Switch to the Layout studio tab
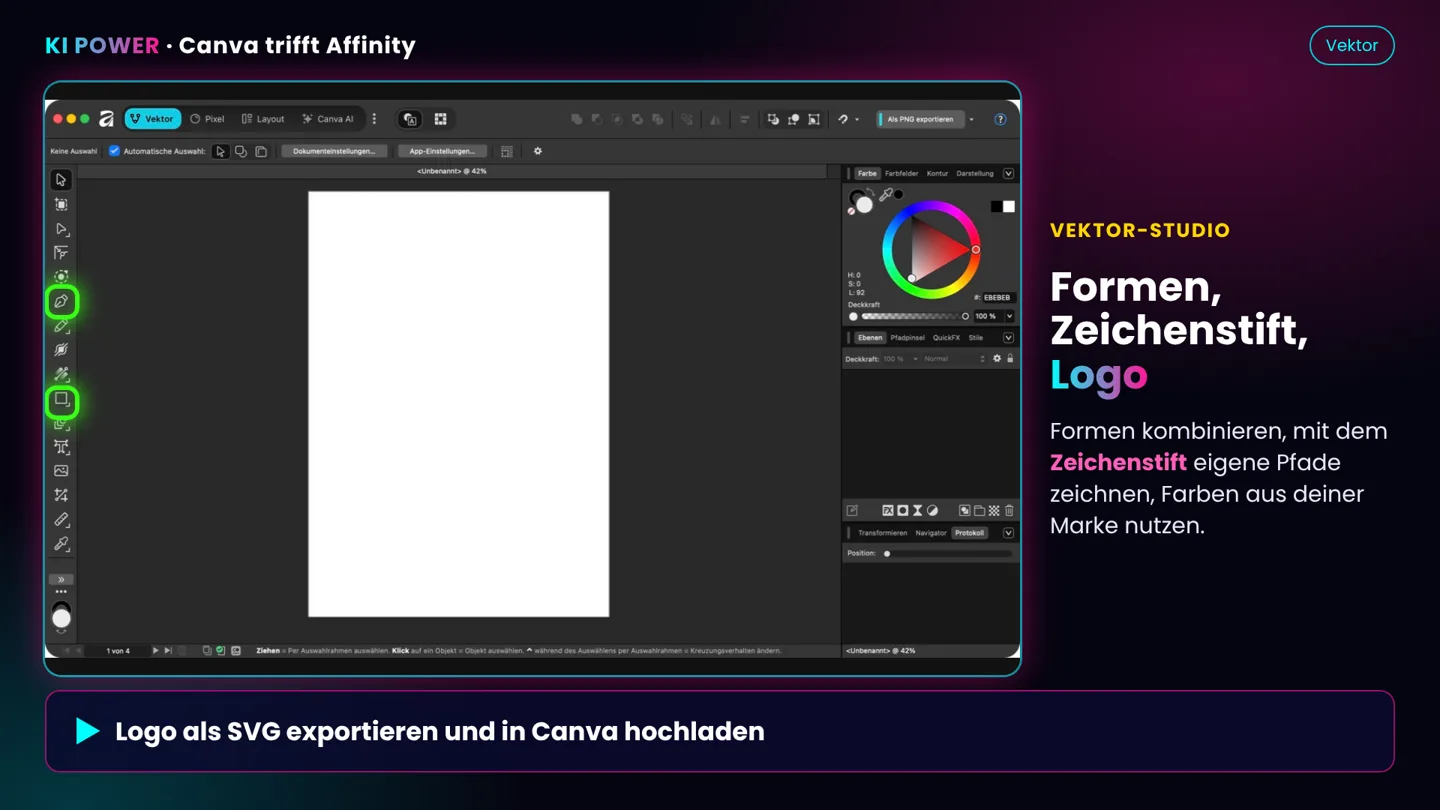Image resolution: width=1440 pixels, height=810 pixels. 263,119
